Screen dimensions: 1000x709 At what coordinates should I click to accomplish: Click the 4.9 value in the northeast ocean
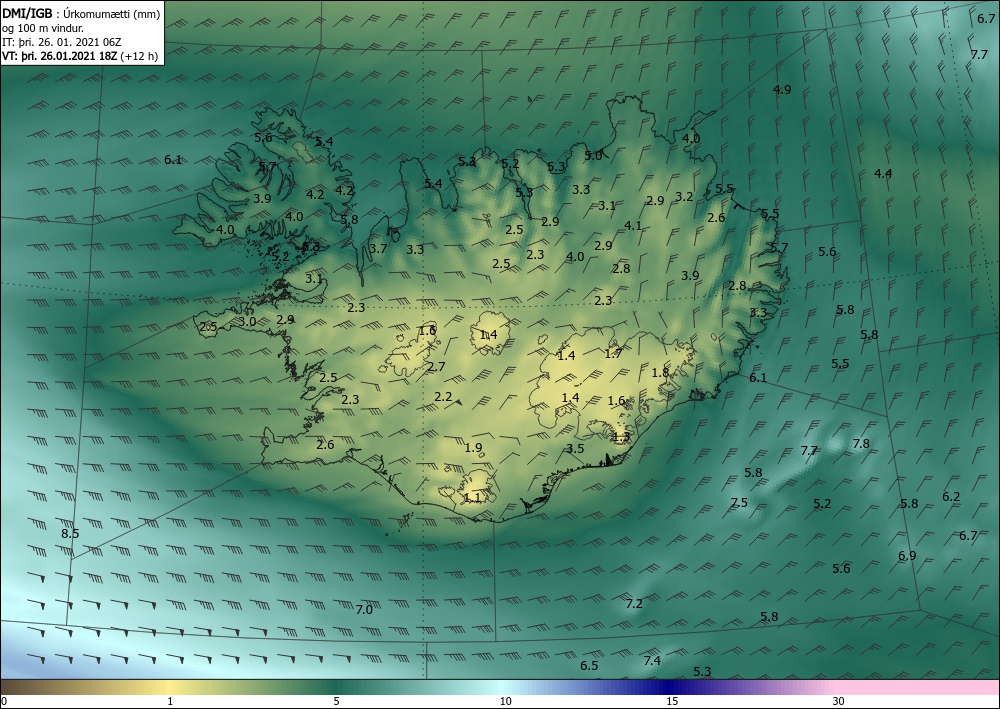click(x=782, y=89)
